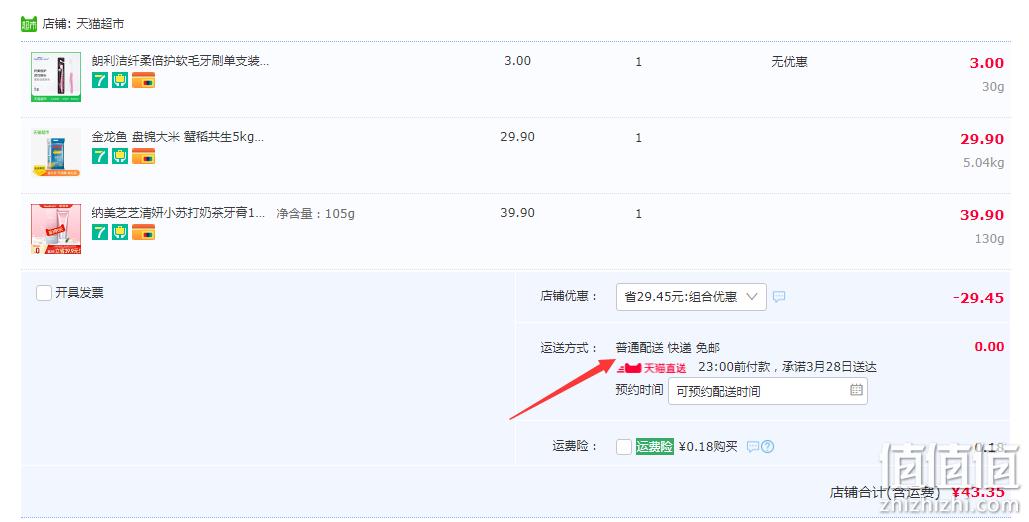Open the 金龙鱼 盘锦大米 product title

tap(178, 137)
